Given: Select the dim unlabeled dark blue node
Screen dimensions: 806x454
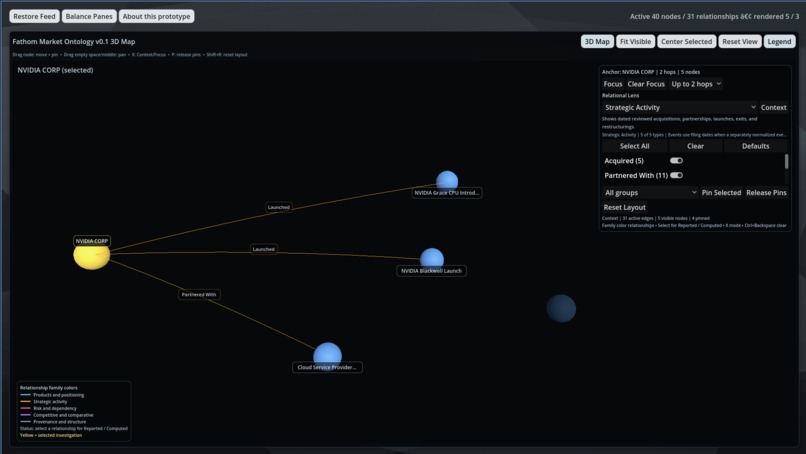Looking at the screenshot, I should click(561, 308).
